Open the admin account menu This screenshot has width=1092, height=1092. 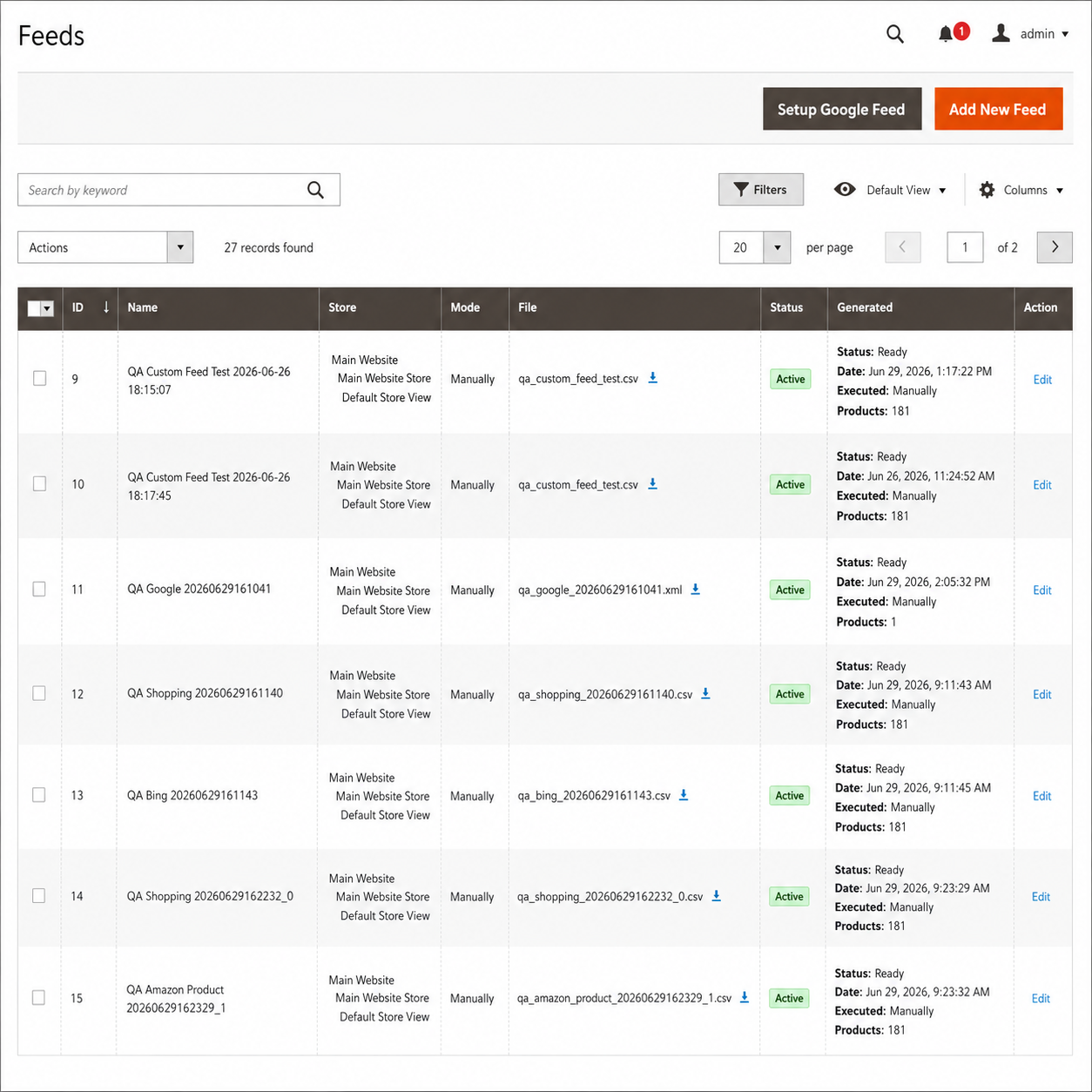(1031, 34)
